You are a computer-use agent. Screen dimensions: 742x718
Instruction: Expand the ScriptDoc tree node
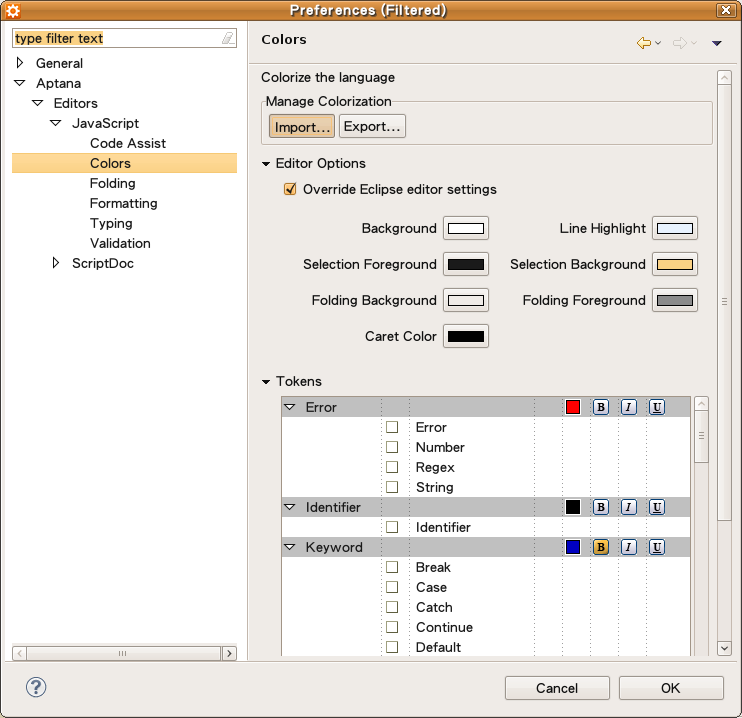pyautogui.click(x=56, y=263)
